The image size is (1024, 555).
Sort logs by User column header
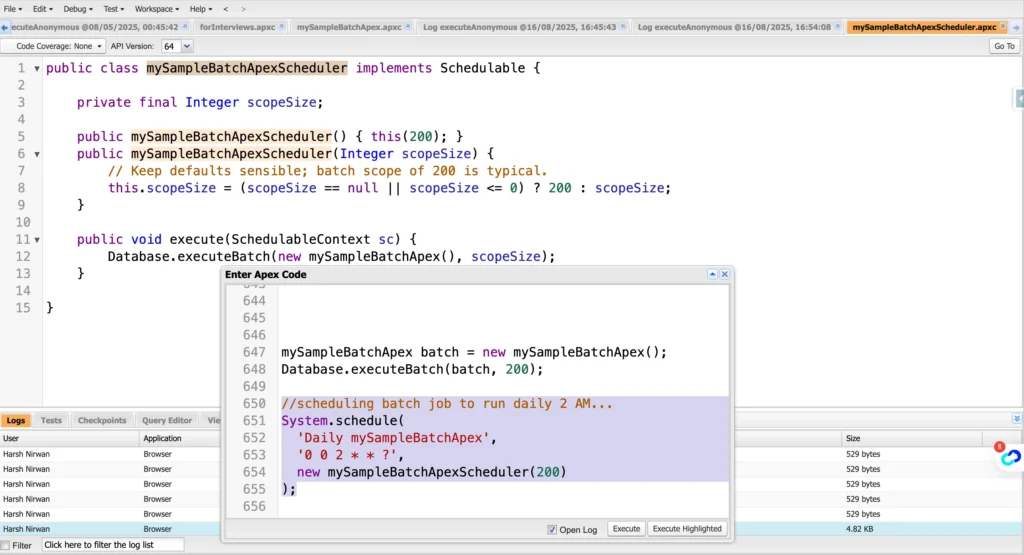click(x=70, y=439)
